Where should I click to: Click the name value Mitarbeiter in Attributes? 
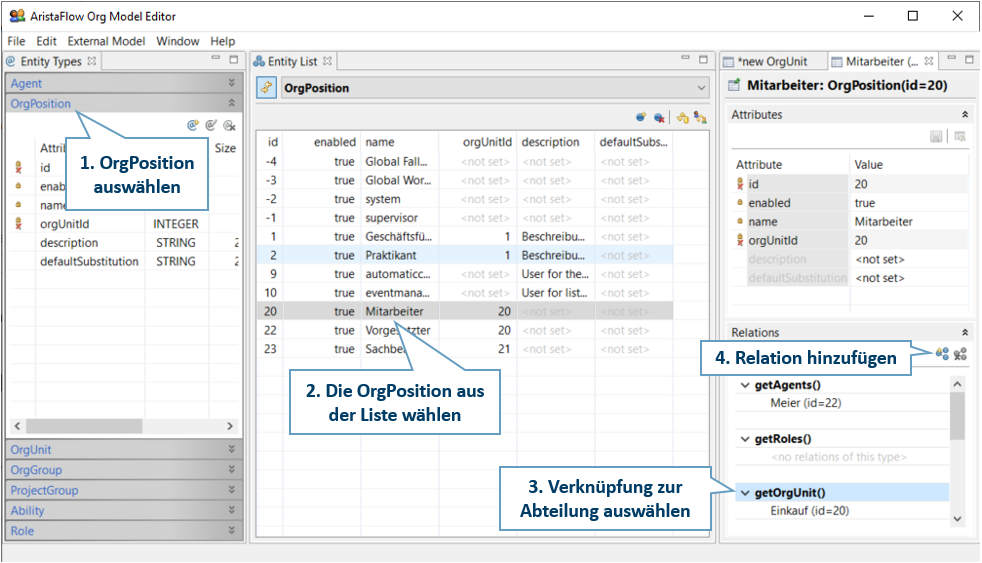883,222
